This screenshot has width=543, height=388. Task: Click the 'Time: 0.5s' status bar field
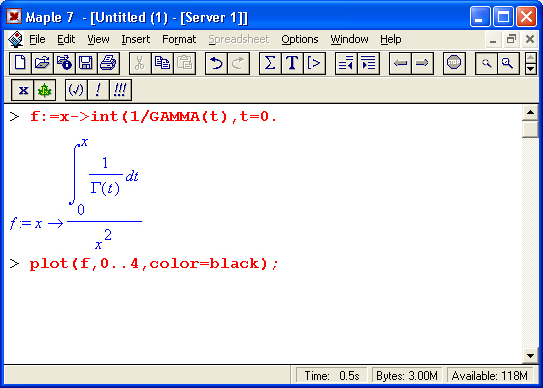pyautogui.click(x=332, y=376)
